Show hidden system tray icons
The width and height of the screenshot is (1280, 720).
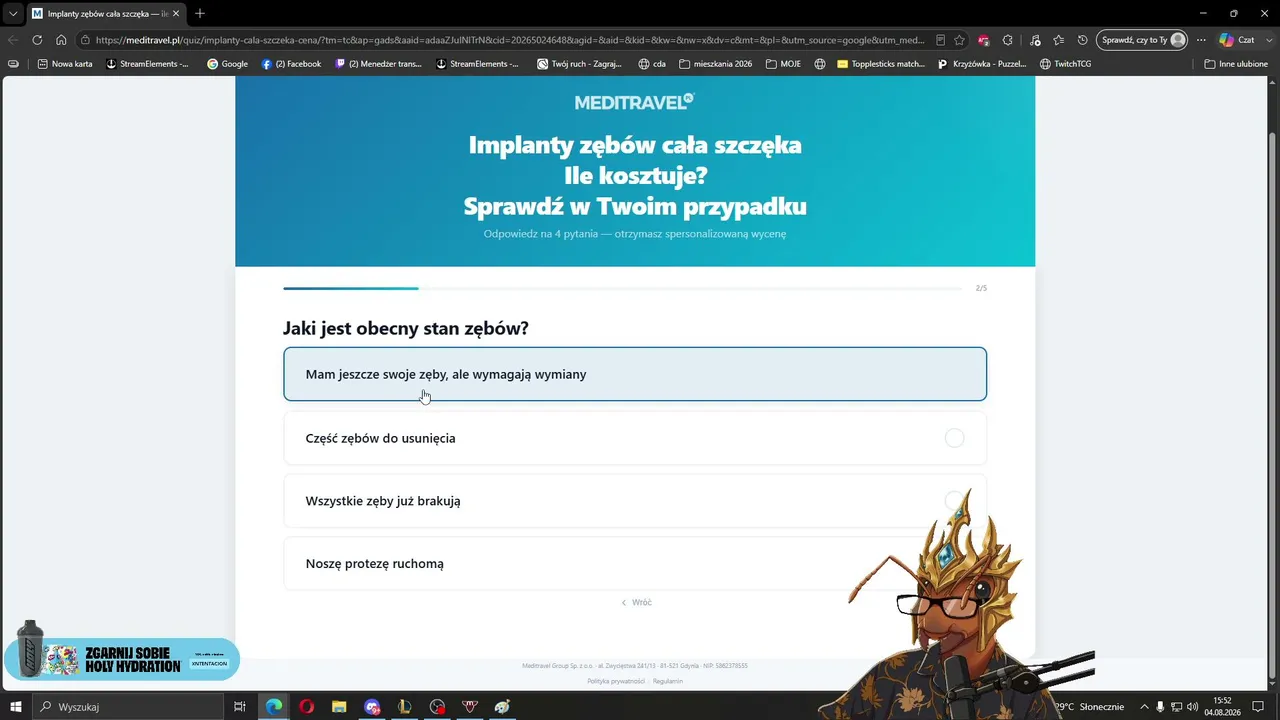(x=1144, y=707)
